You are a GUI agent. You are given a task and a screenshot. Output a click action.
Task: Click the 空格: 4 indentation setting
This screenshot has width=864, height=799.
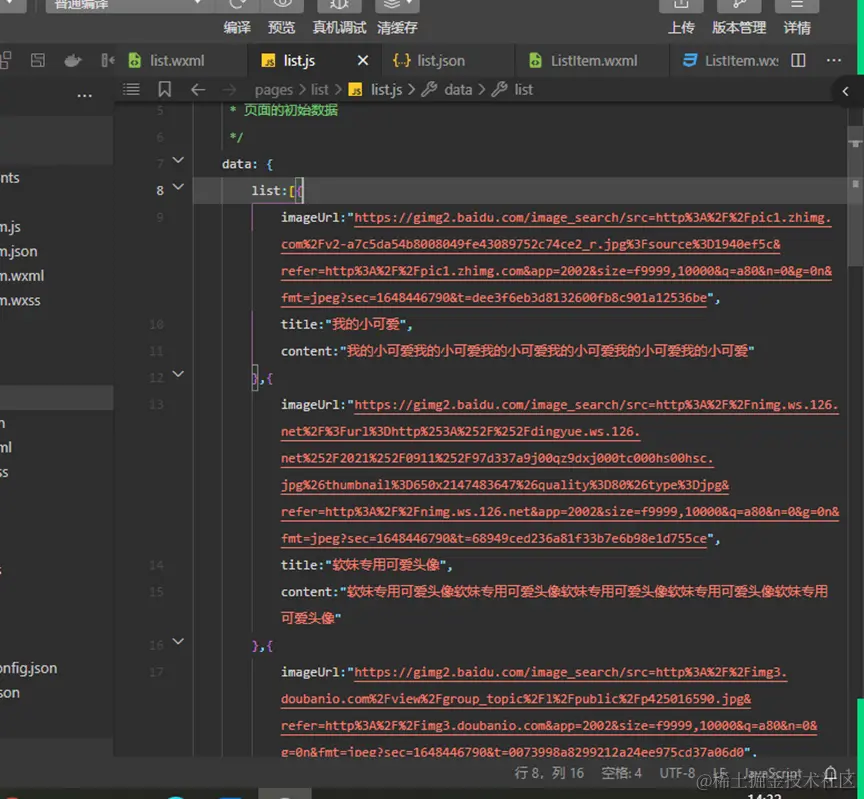[x=622, y=773]
